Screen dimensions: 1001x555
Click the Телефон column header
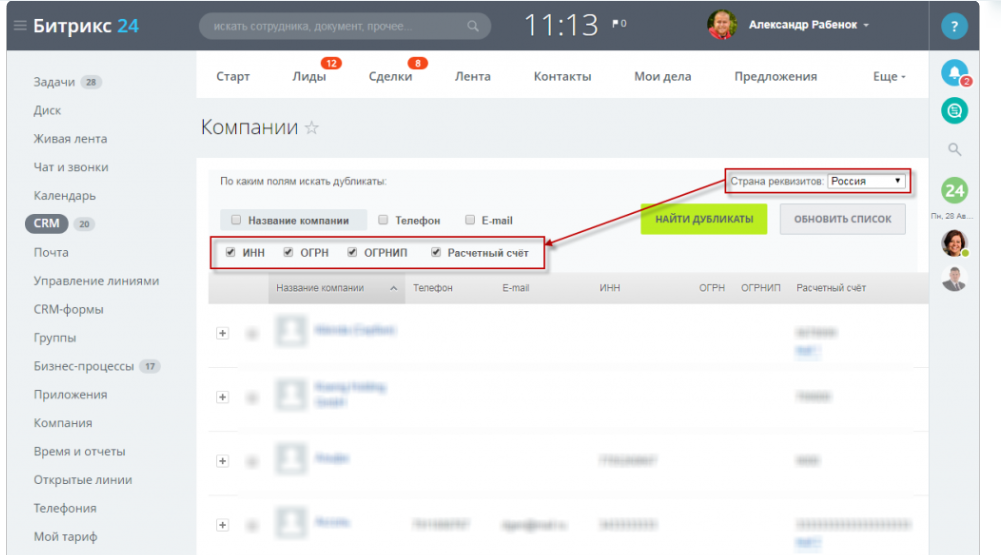tap(433, 288)
